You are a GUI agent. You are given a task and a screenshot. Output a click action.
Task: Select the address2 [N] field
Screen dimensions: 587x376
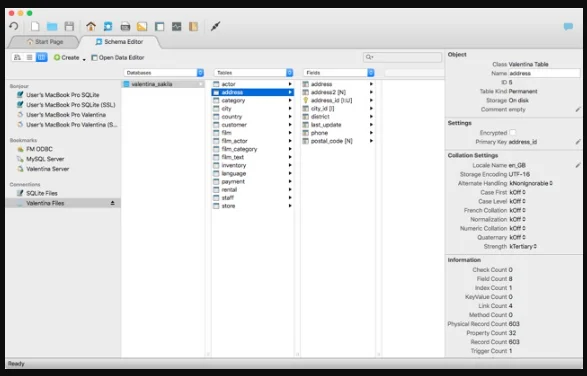338,92
